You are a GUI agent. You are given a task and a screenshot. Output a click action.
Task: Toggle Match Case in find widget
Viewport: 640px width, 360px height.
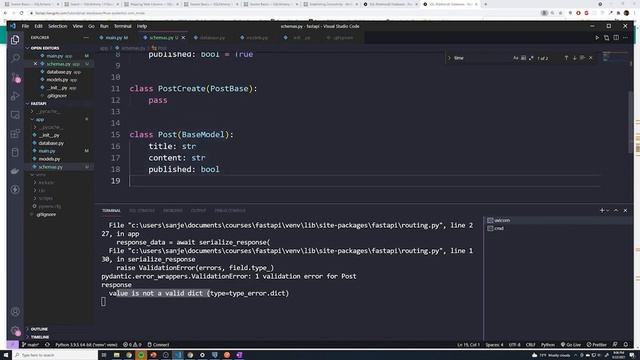pos(516,58)
